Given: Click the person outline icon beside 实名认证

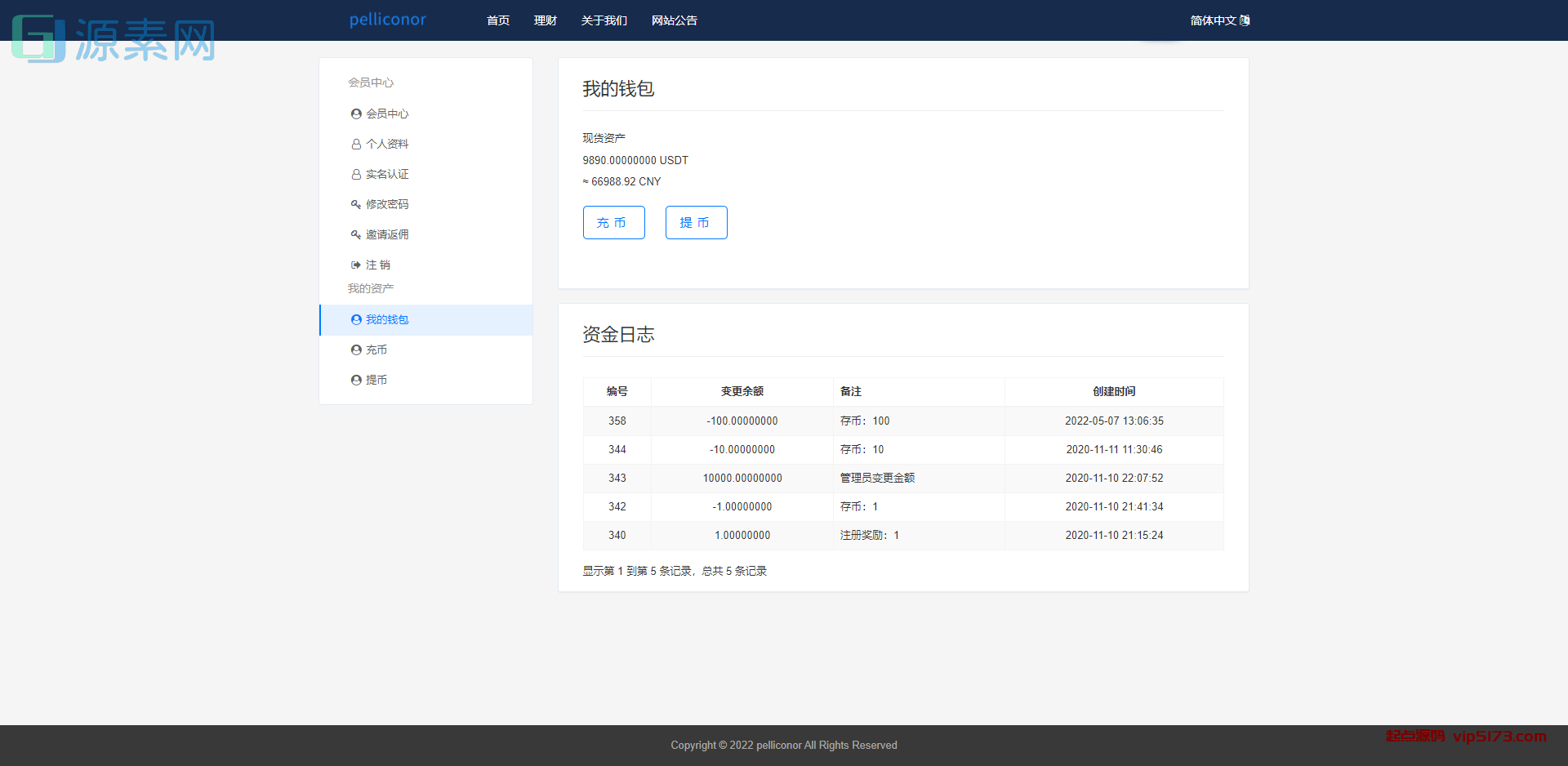Looking at the screenshot, I should coord(355,174).
